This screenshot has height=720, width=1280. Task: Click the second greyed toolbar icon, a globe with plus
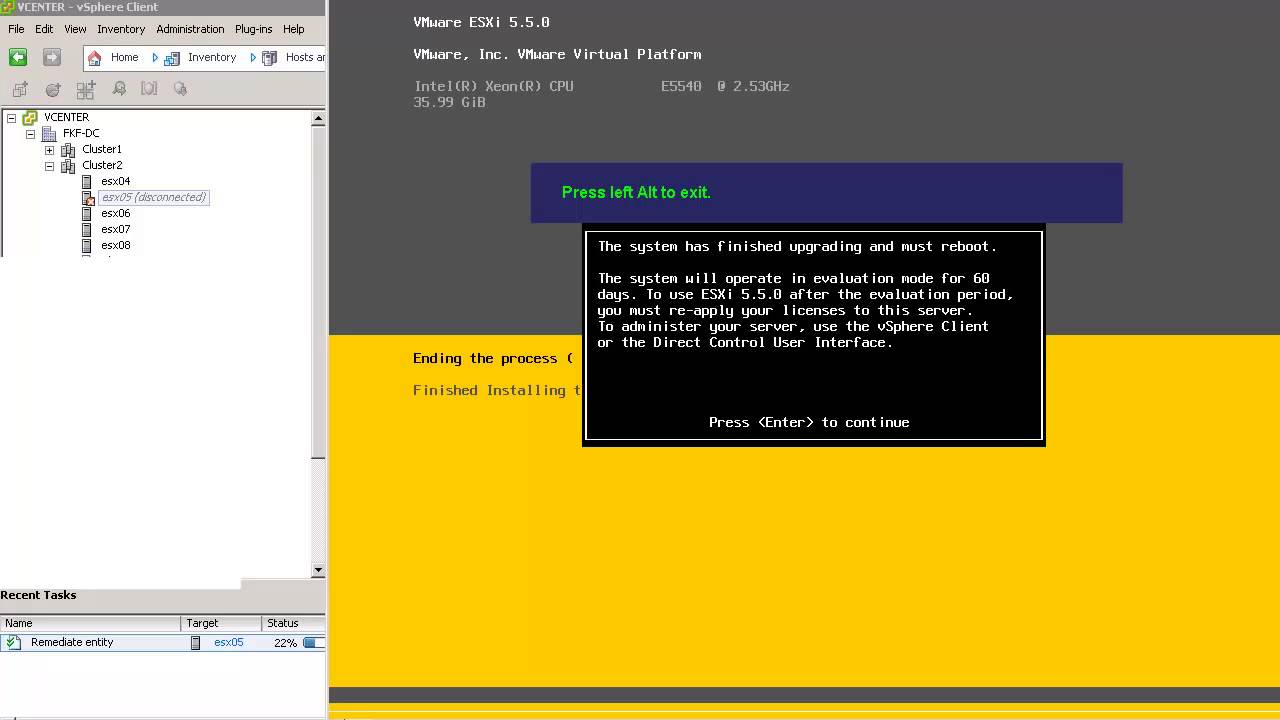53,89
